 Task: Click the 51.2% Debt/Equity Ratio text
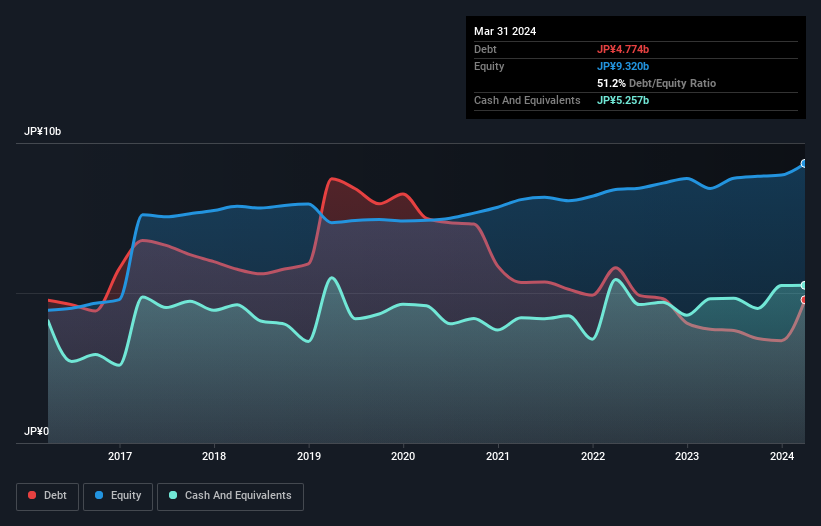[657, 83]
